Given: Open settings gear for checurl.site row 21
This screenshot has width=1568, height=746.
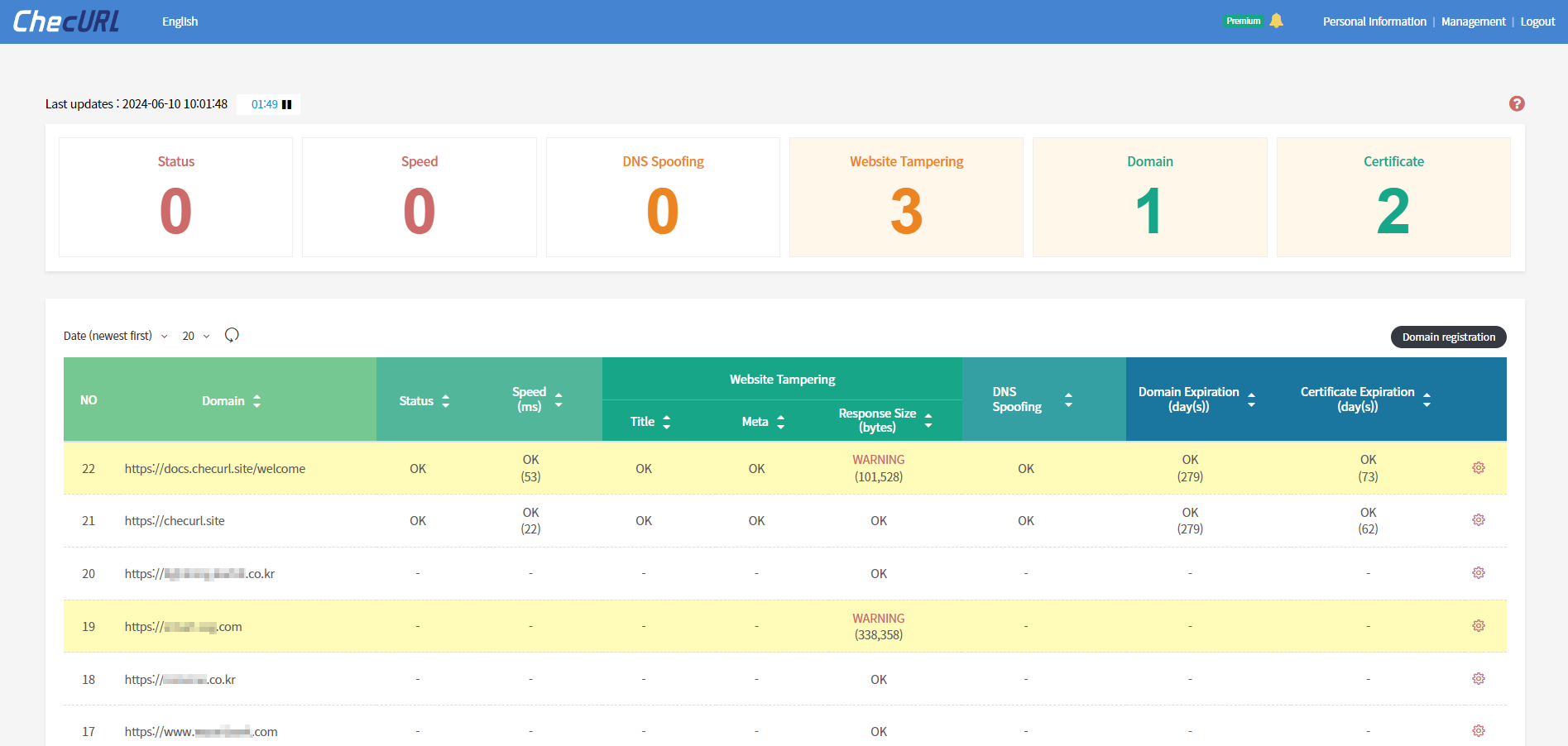Looking at the screenshot, I should click(x=1478, y=520).
